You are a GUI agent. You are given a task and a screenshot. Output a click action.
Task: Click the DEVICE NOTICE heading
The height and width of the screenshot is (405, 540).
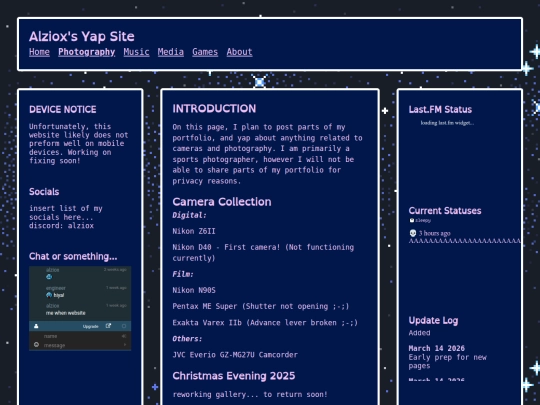[x=63, y=110]
